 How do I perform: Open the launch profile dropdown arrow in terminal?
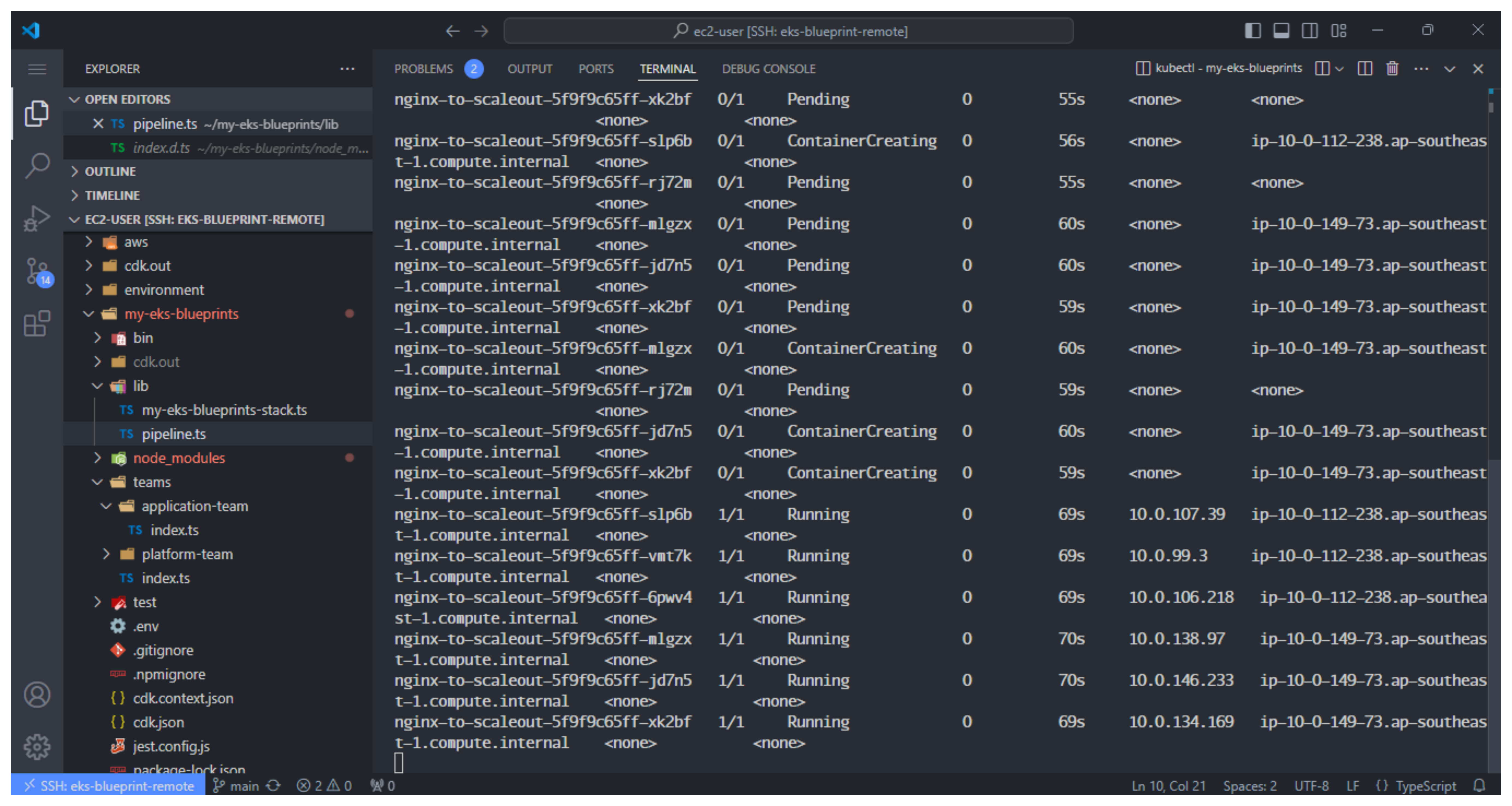point(1340,69)
